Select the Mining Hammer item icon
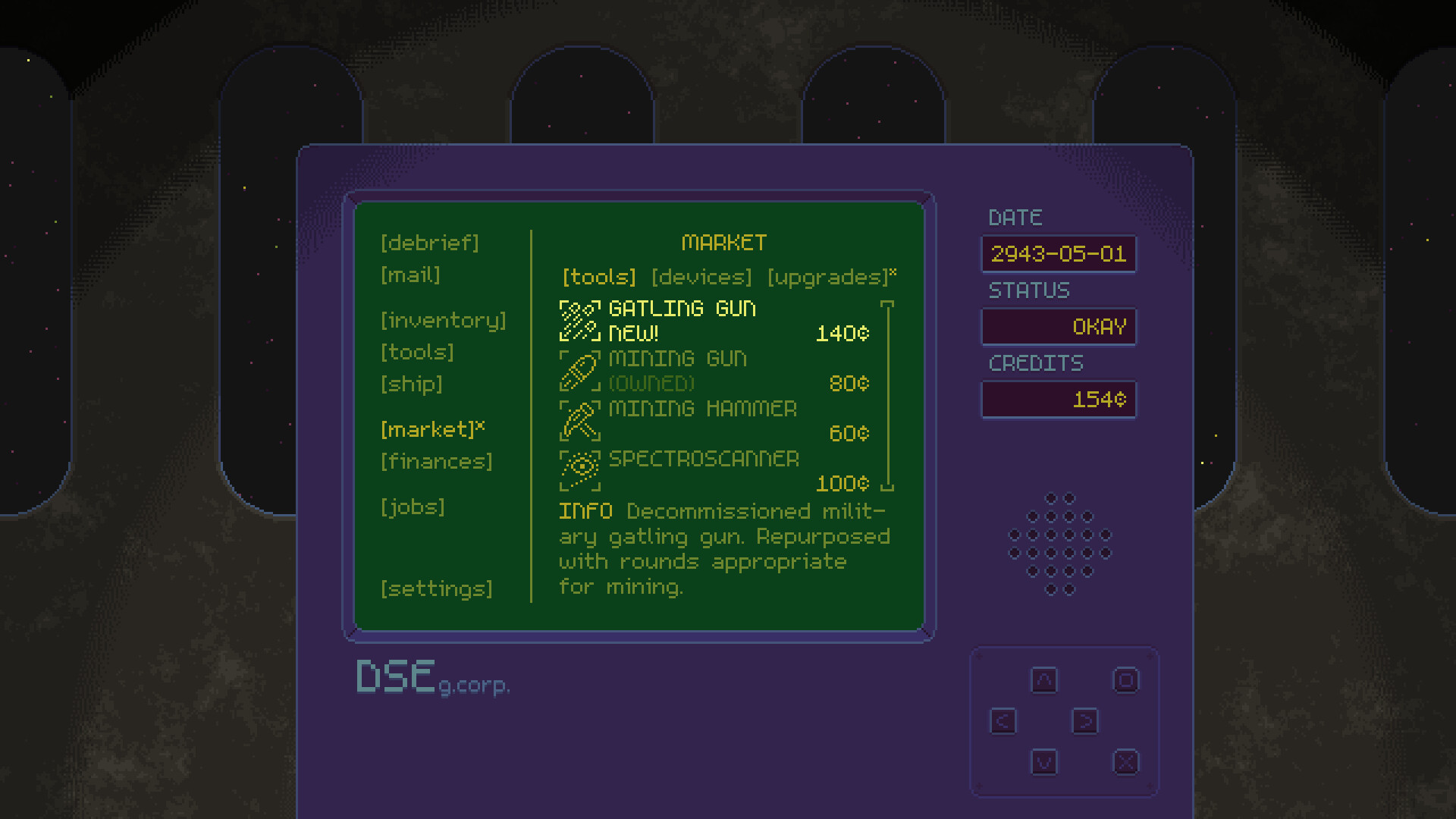Image resolution: width=1456 pixels, height=819 pixels. (579, 421)
